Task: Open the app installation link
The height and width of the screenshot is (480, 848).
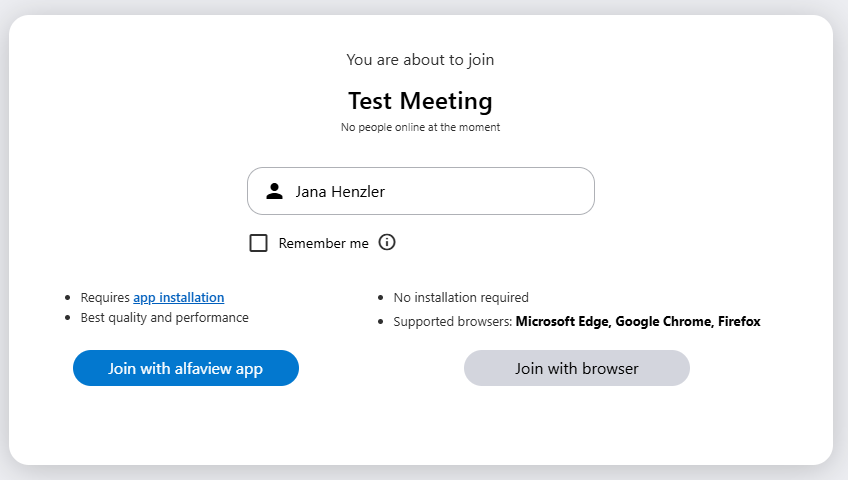Action: (178, 297)
